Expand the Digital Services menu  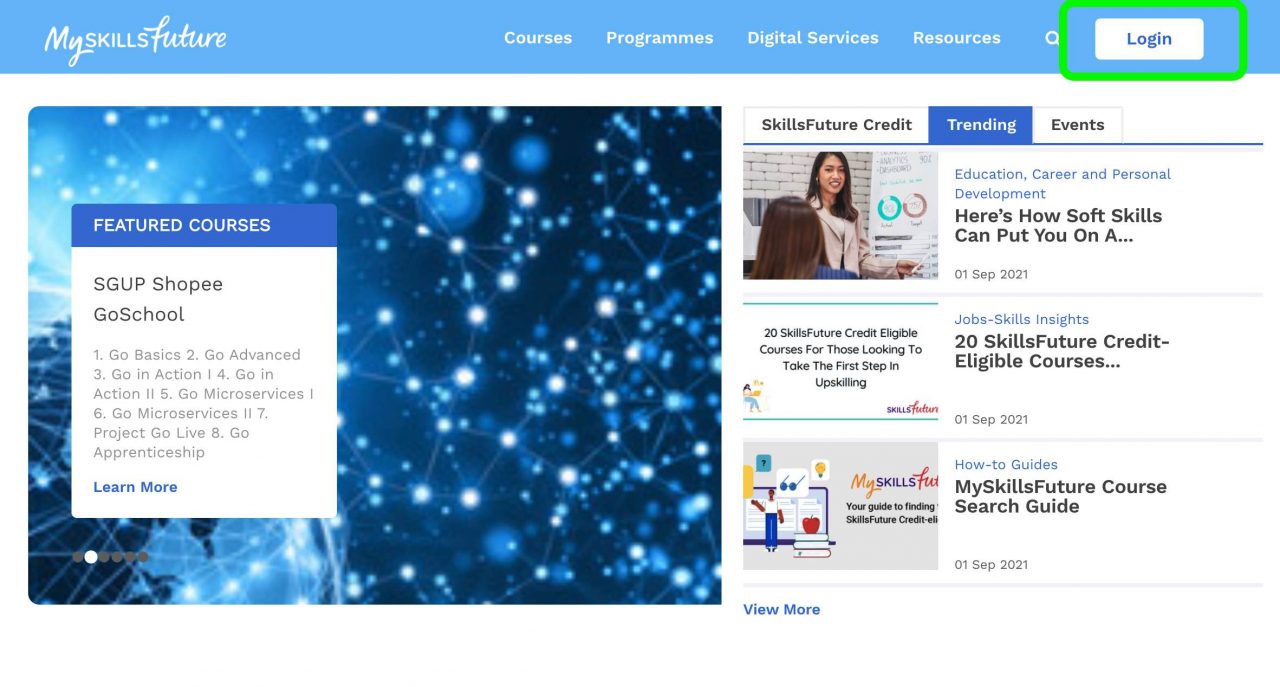point(812,38)
